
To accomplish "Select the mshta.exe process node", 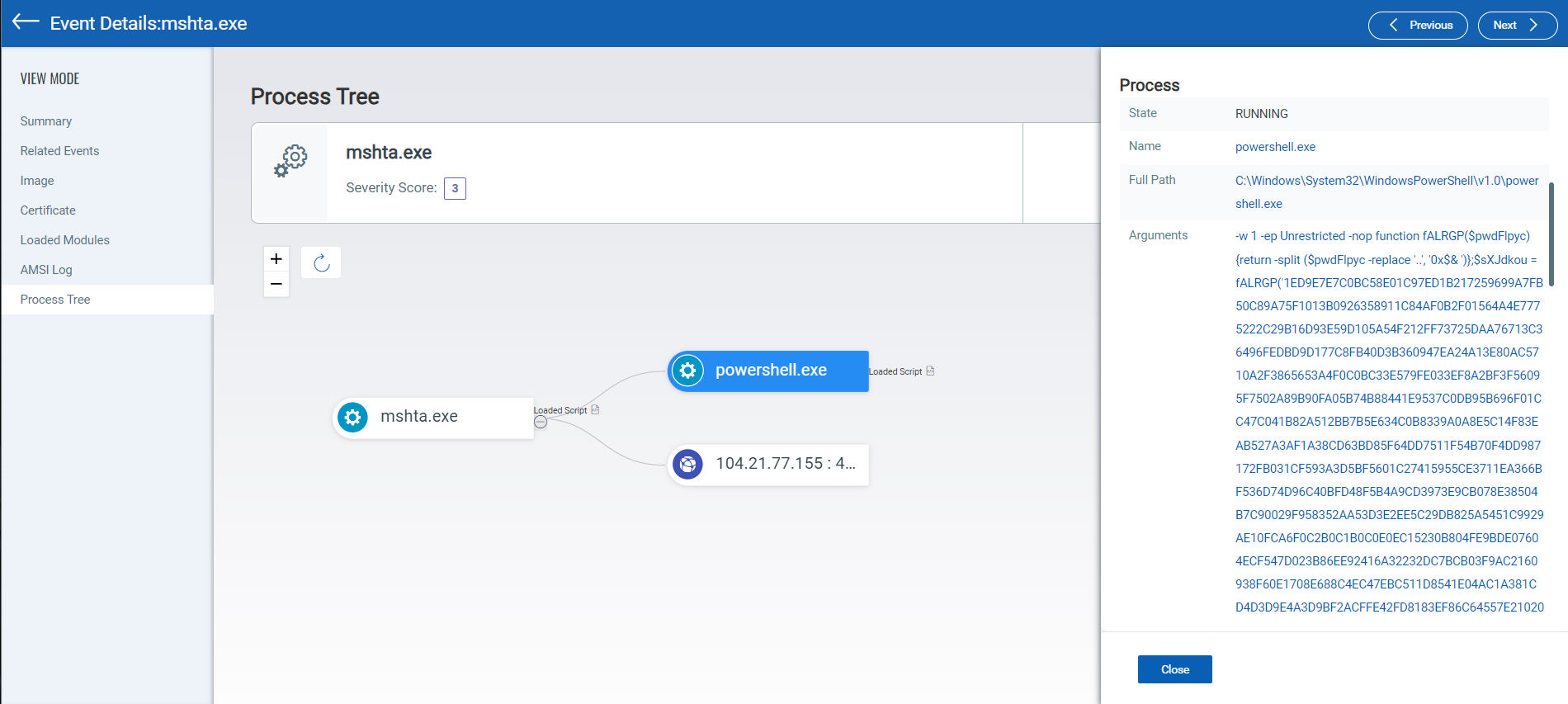I will [x=433, y=417].
